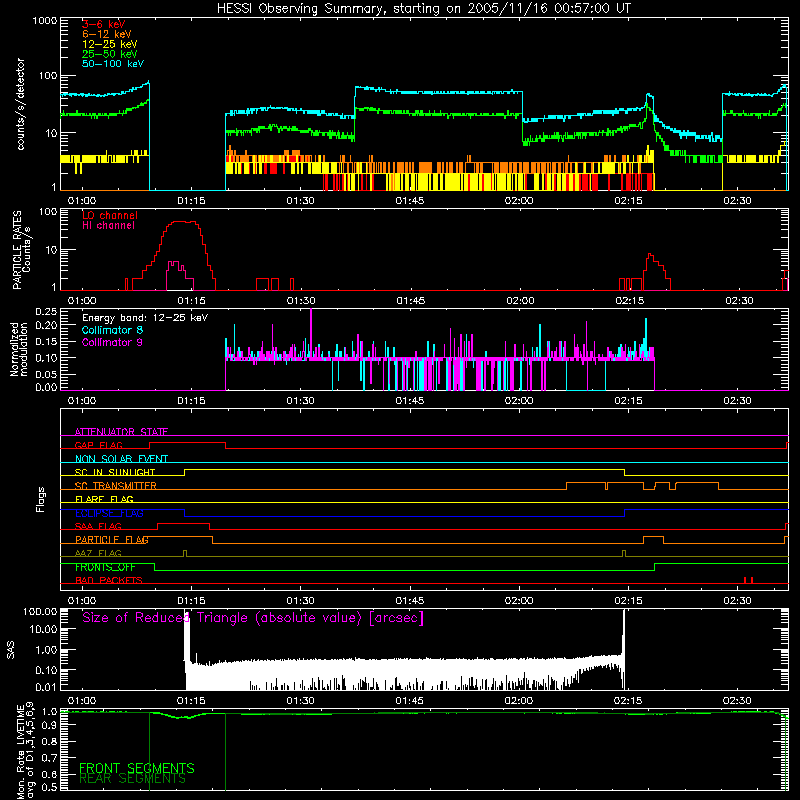Click the NON_SOLAR_EVENT flag label

tap(121, 459)
